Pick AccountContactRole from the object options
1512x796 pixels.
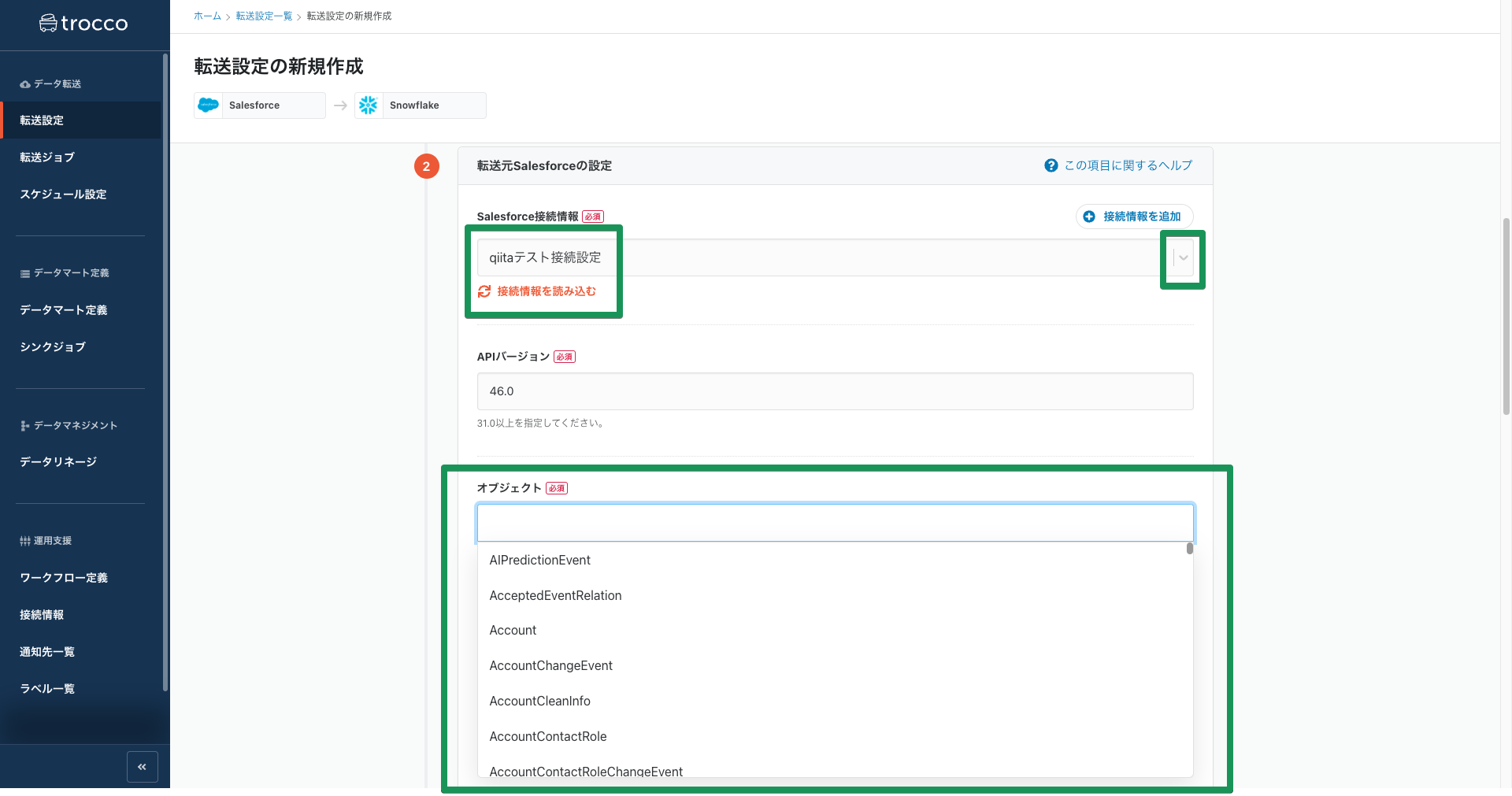[x=835, y=737]
